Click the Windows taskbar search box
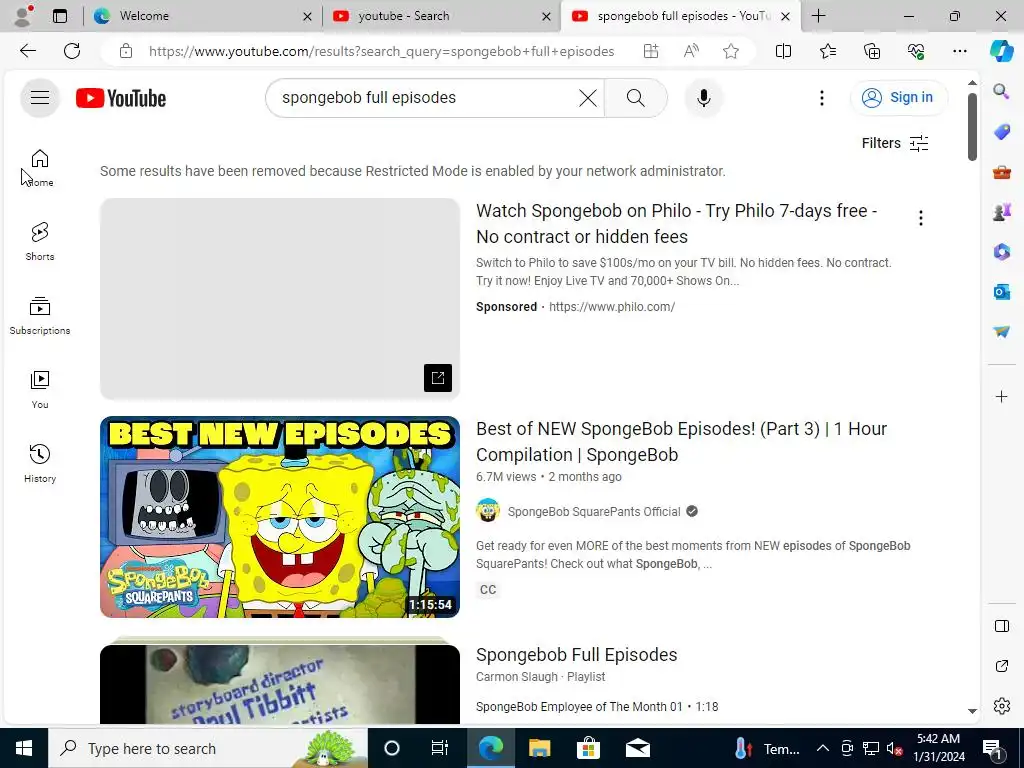 208,748
